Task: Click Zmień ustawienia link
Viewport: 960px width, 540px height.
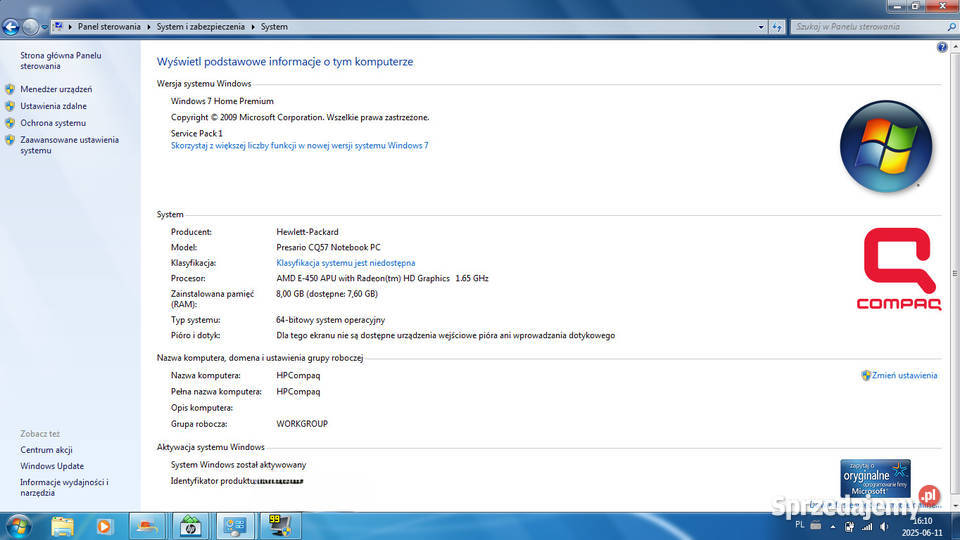Action: pyautogui.click(x=904, y=375)
